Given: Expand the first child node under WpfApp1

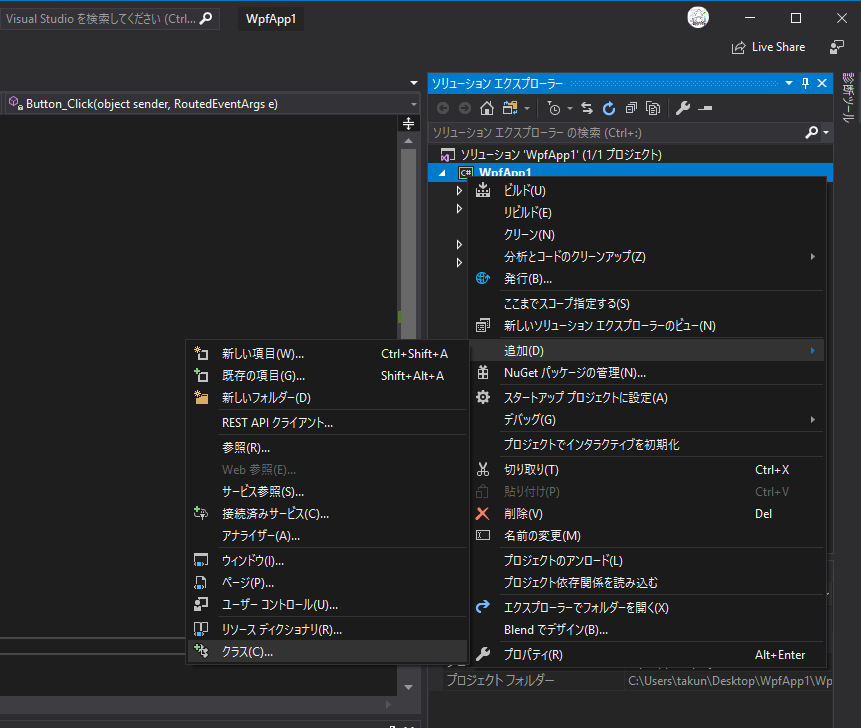Looking at the screenshot, I should pos(459,191).
